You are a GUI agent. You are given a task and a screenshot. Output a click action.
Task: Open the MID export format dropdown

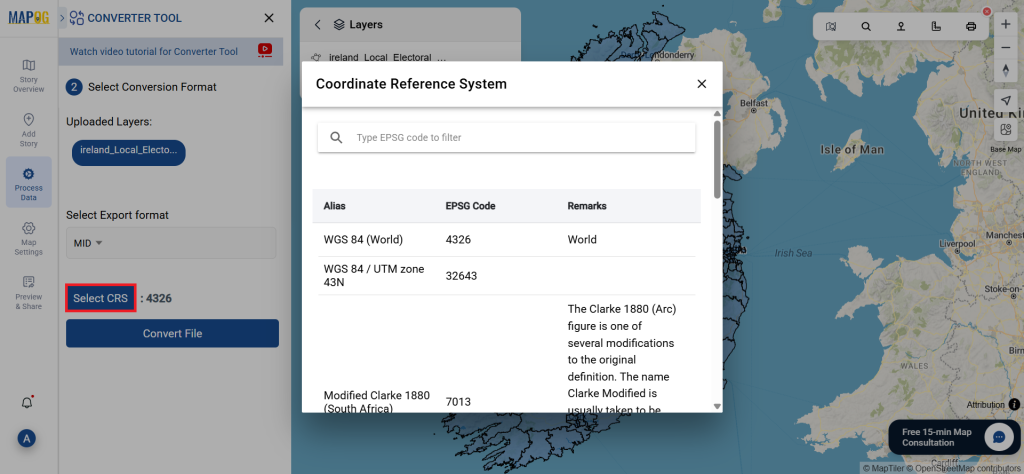point(171,243)
